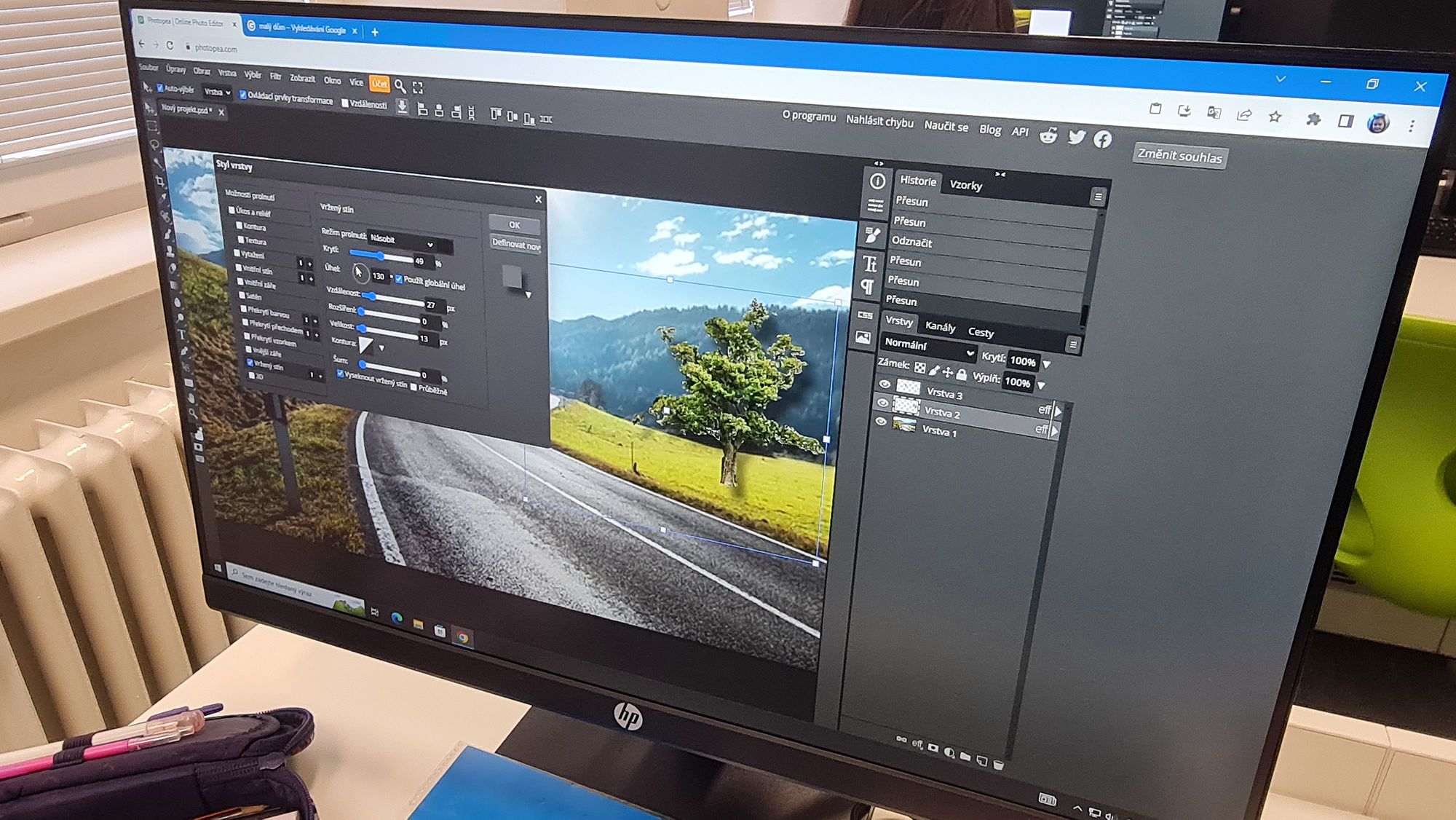This screenshot has height=820, width=1456.
Task: Click the Facebook icon in top bar
Action: pyautogui.click(x=1103, y=139)
